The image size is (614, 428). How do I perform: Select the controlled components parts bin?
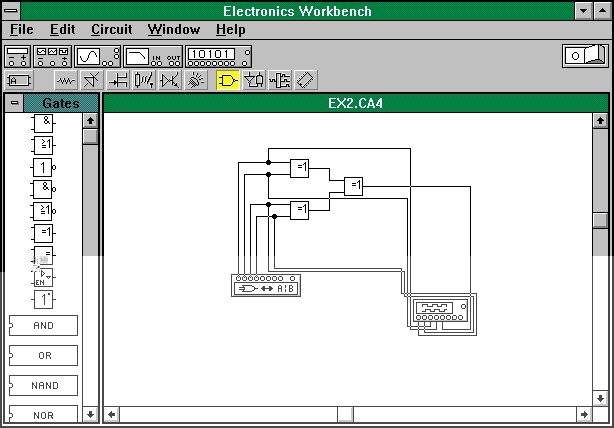point(144,80)
